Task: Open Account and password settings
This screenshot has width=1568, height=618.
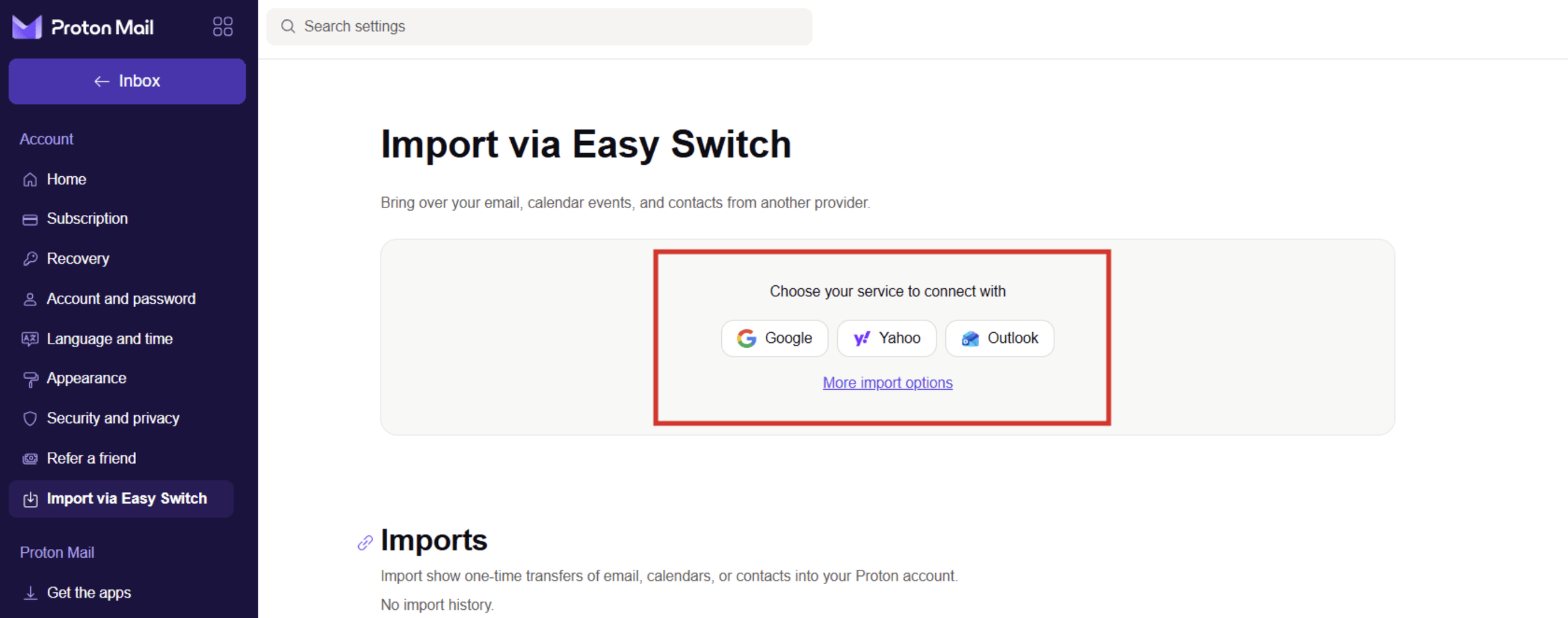Action: (x=121, y=299)
